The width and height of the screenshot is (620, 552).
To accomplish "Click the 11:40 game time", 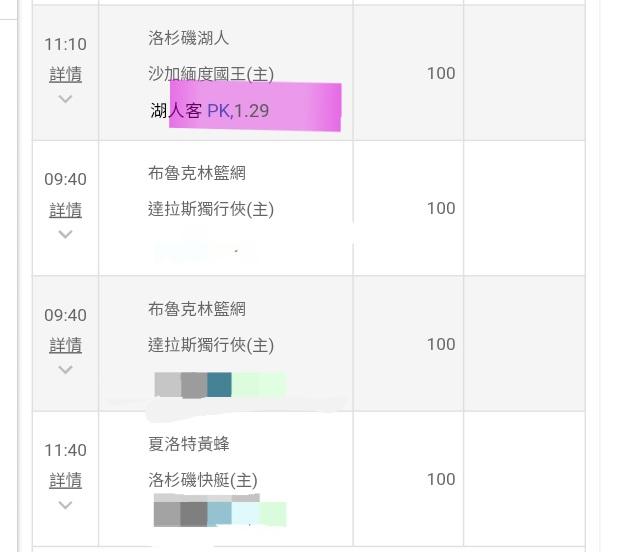I will click(x=65, y=450).
